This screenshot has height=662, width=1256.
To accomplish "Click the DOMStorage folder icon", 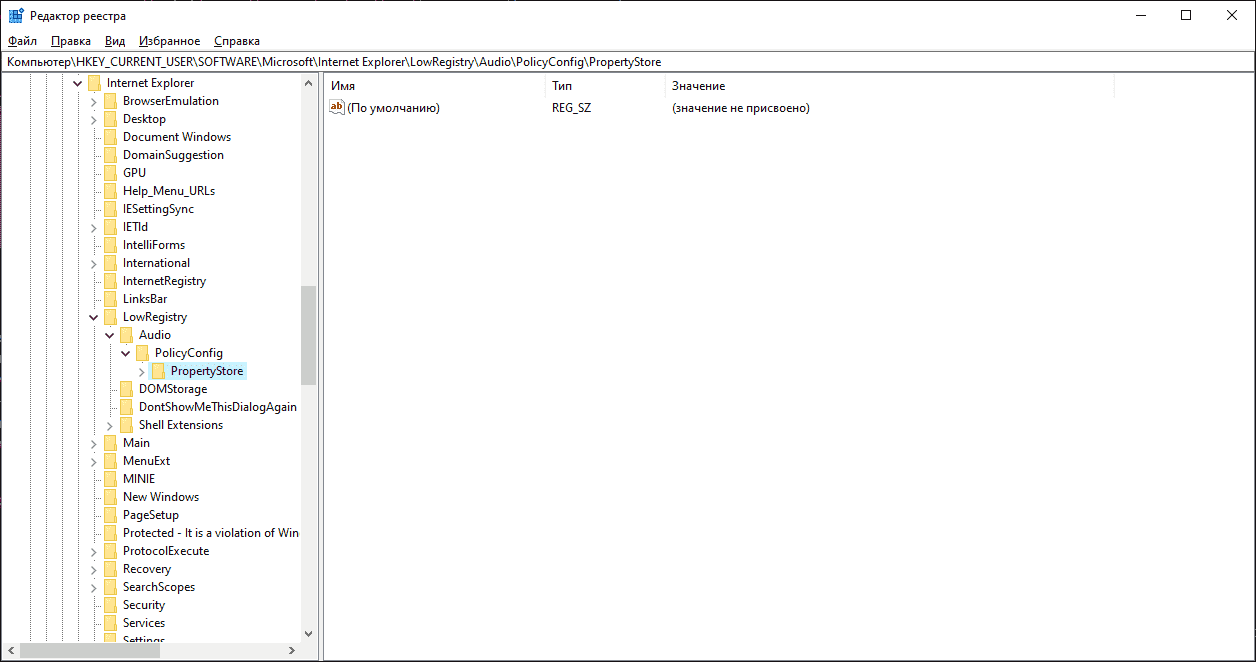I will click(x=126, y=389).
